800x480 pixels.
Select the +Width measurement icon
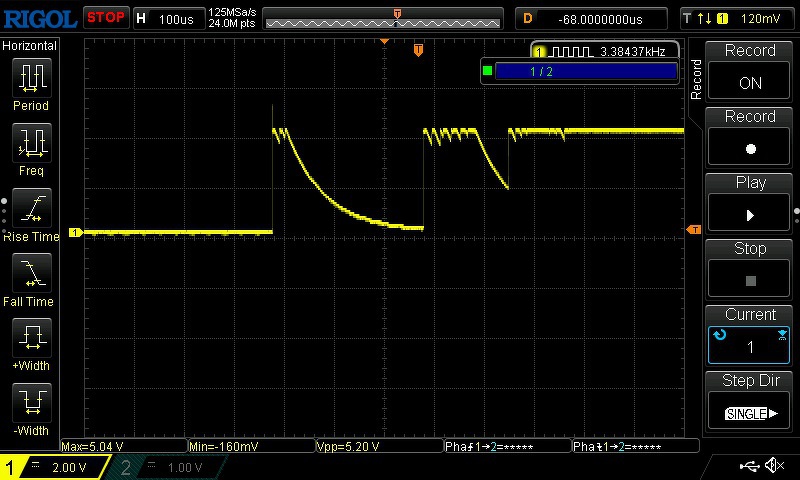(31, 338)
